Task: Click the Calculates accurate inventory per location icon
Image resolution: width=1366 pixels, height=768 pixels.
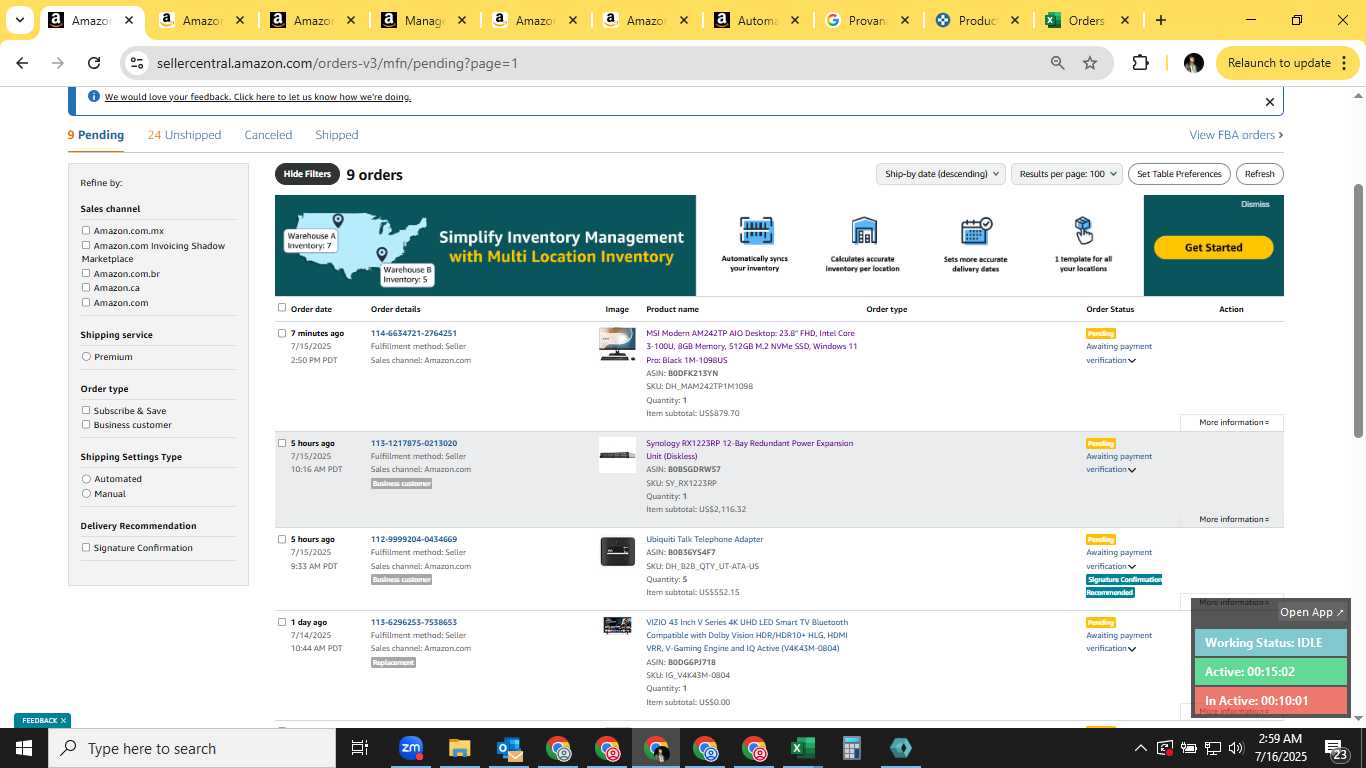Action: pos(864,231)
